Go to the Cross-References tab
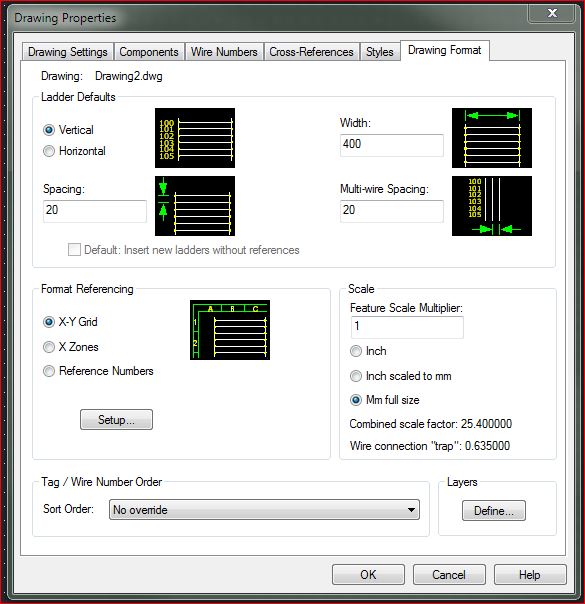This screenshot has height=604, width=585. coord(311,52)
